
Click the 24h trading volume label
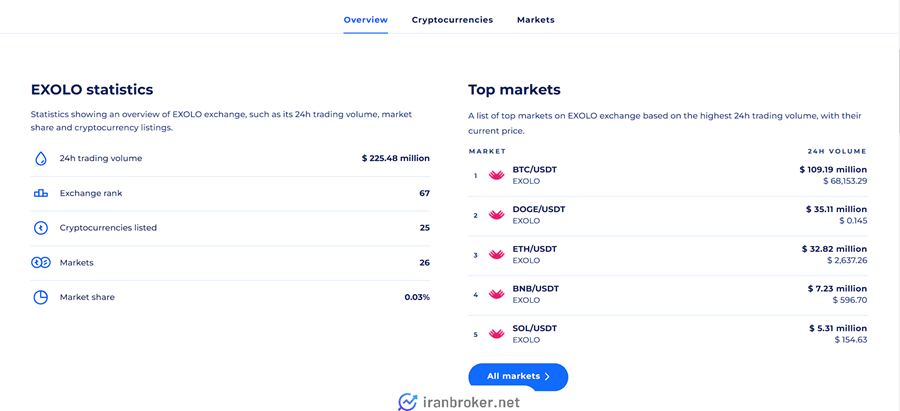coord(101,158)
